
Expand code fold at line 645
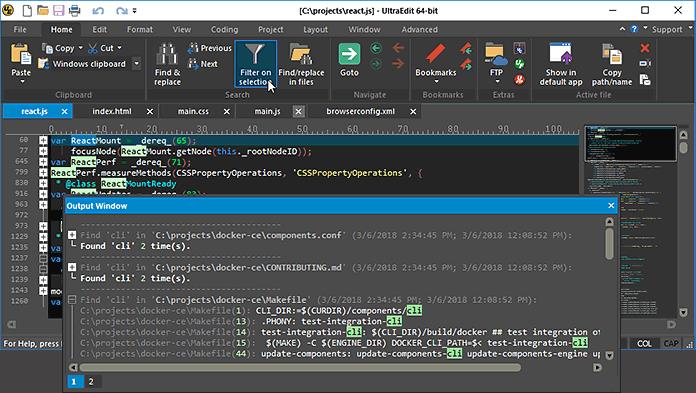[x=43, y=162]
